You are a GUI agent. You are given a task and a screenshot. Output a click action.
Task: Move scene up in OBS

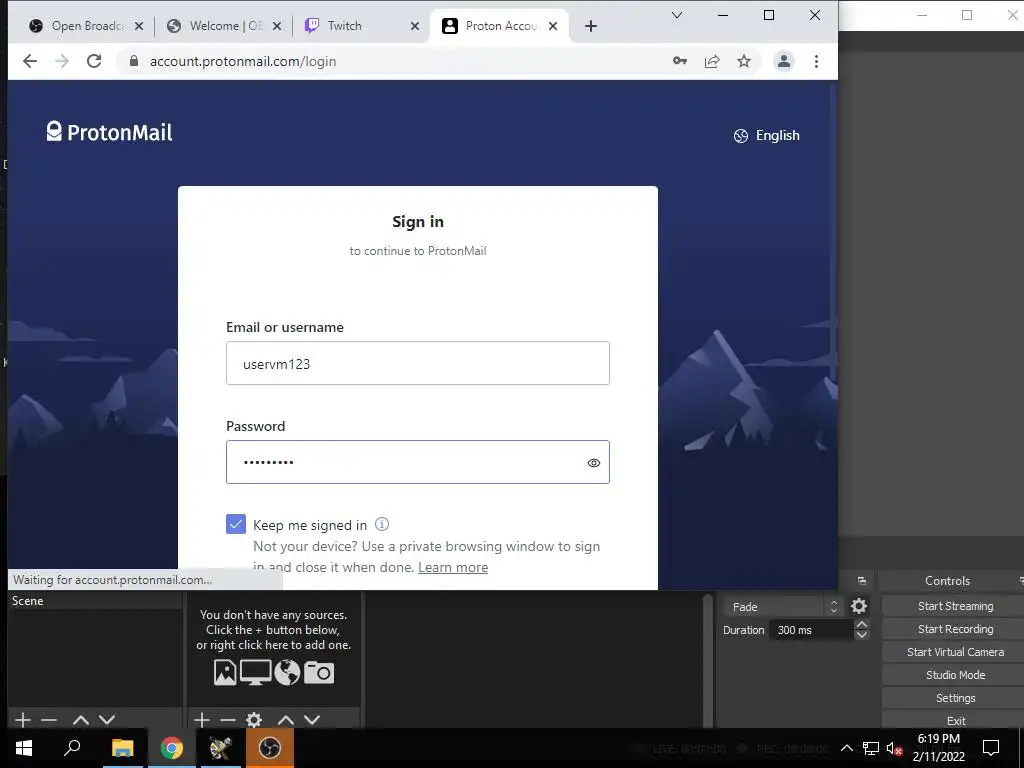[x=81, y=720]
